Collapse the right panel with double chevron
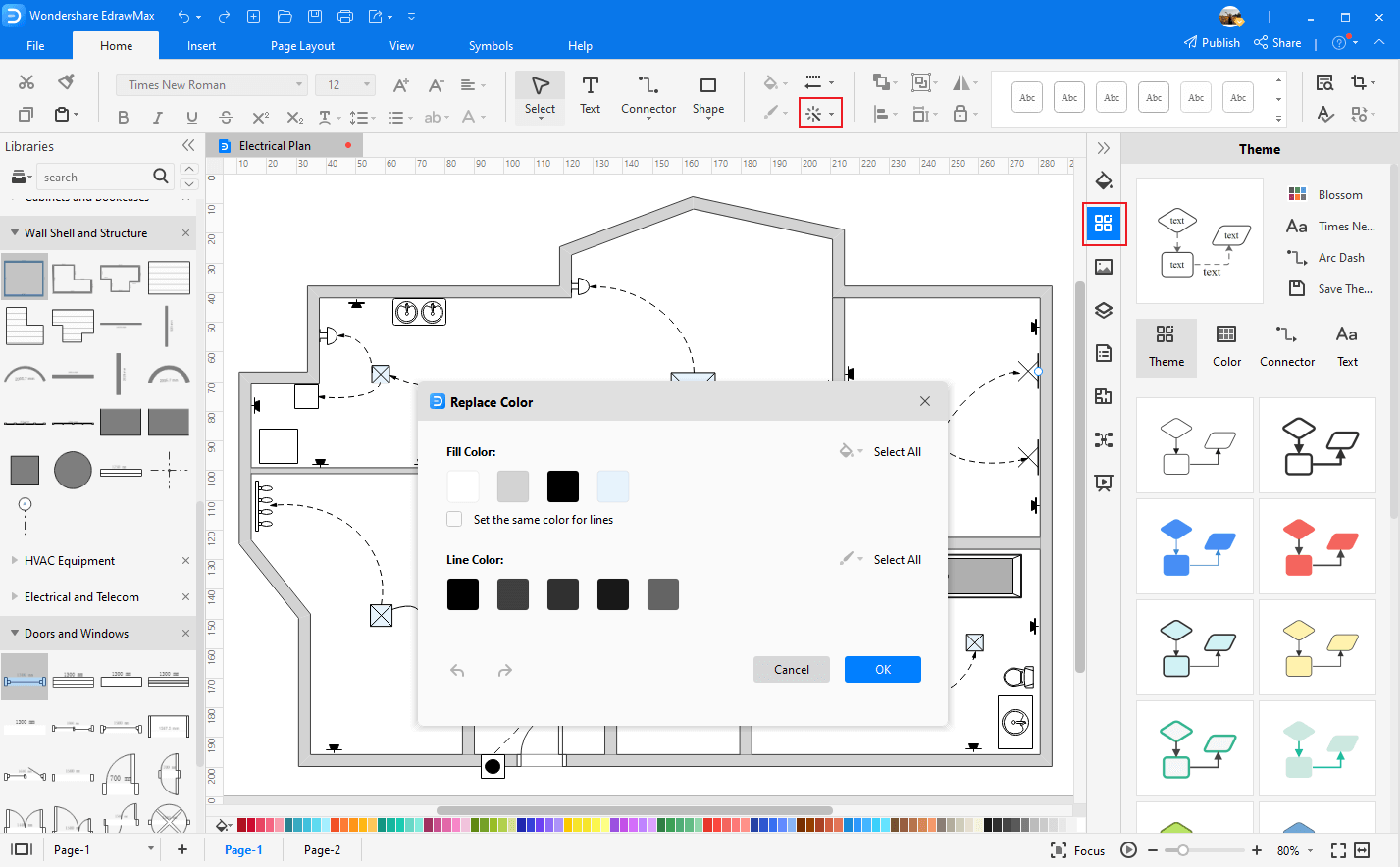 point(1104,148)
